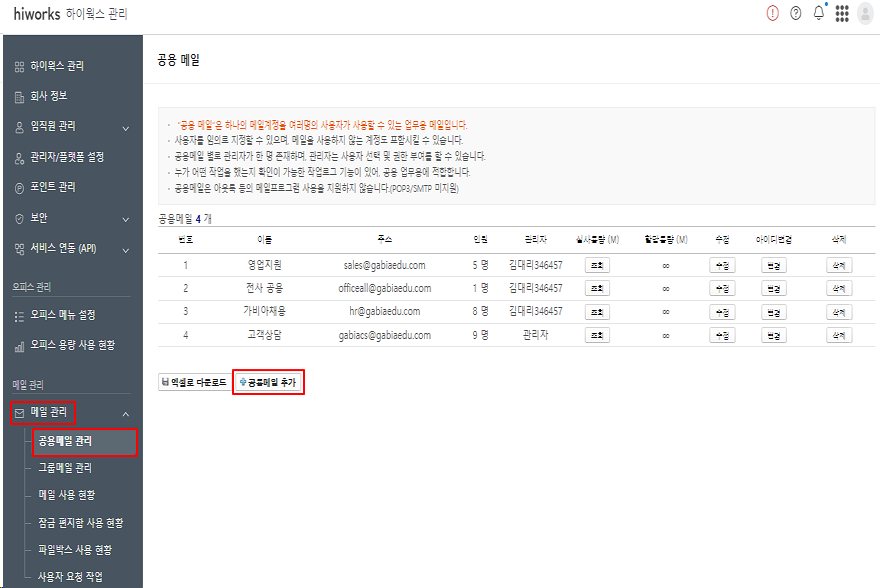Open 오피스 용량 사용 현황 menu item
The width and height of the screenshot is (880, 588).
click(73, 345)
